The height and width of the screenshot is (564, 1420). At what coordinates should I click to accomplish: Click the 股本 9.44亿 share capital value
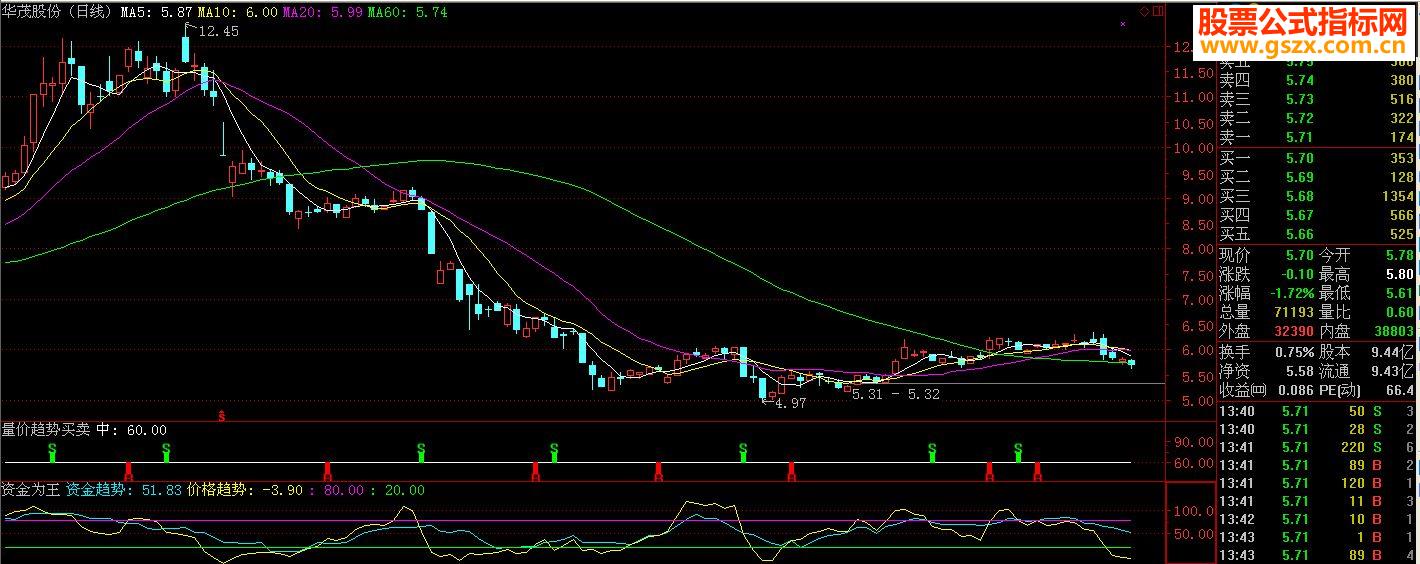pyautogui.click(x=1392, y=353)
